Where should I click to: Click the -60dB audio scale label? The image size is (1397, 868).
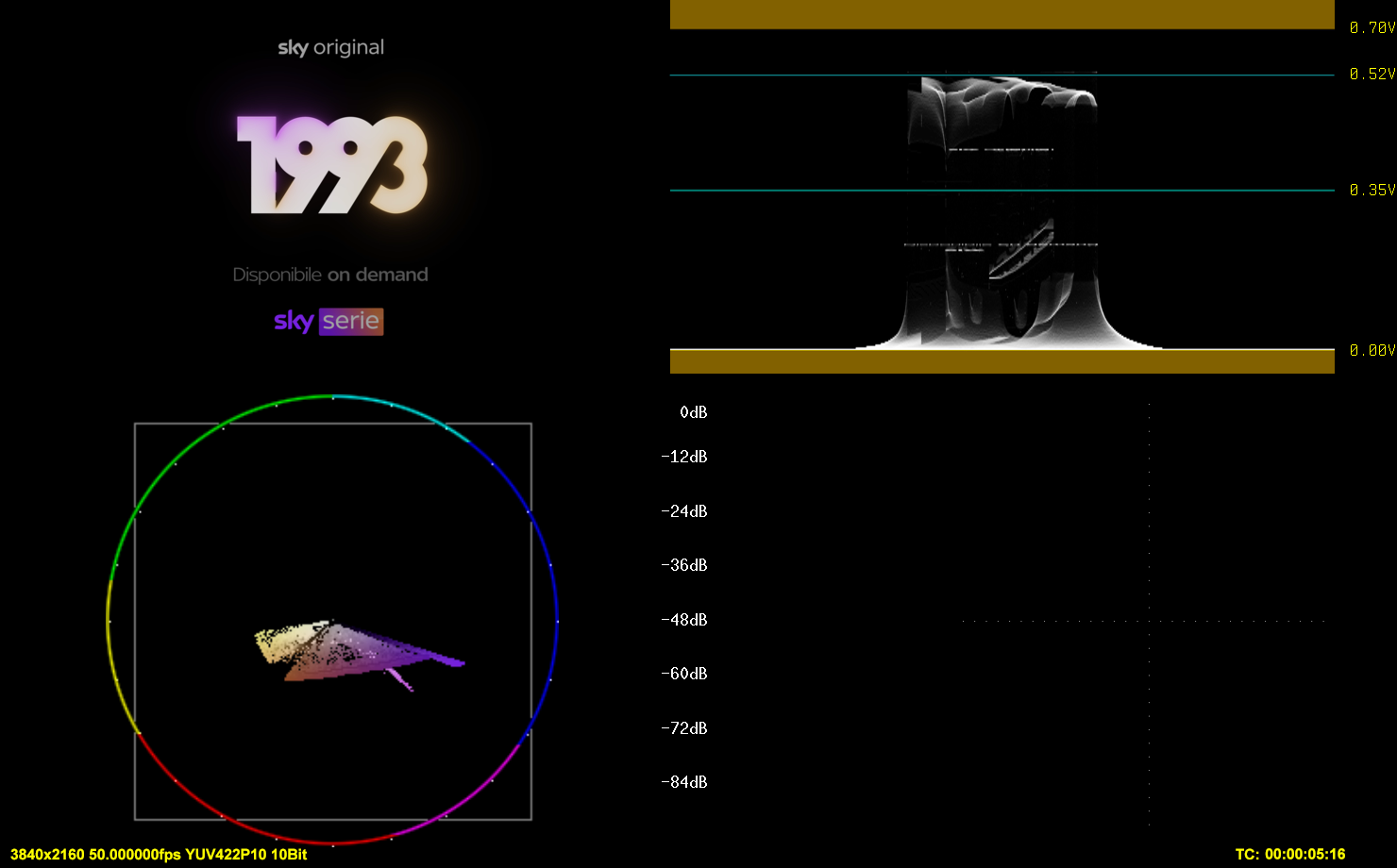click(684, 674)
